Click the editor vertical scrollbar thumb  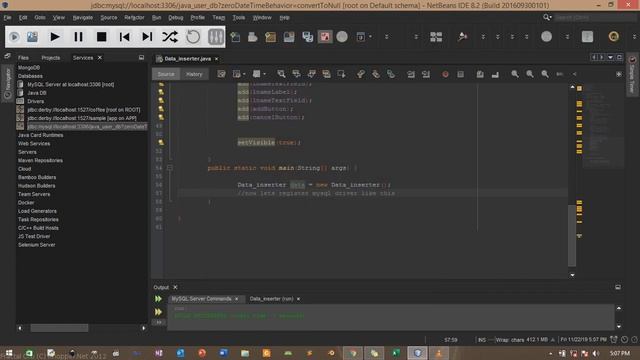(x=572, y=236)
